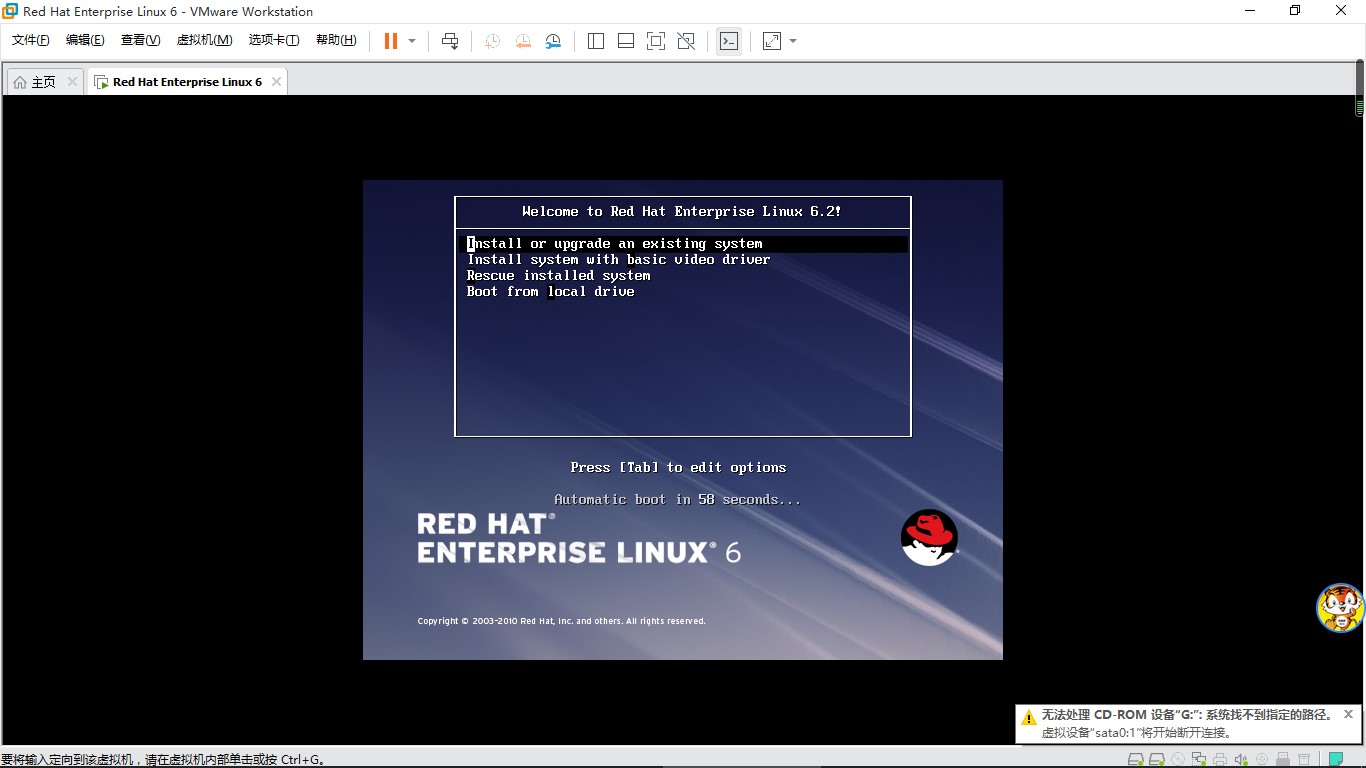Click the second CD/DVD drive status icon

point(1262,759)
